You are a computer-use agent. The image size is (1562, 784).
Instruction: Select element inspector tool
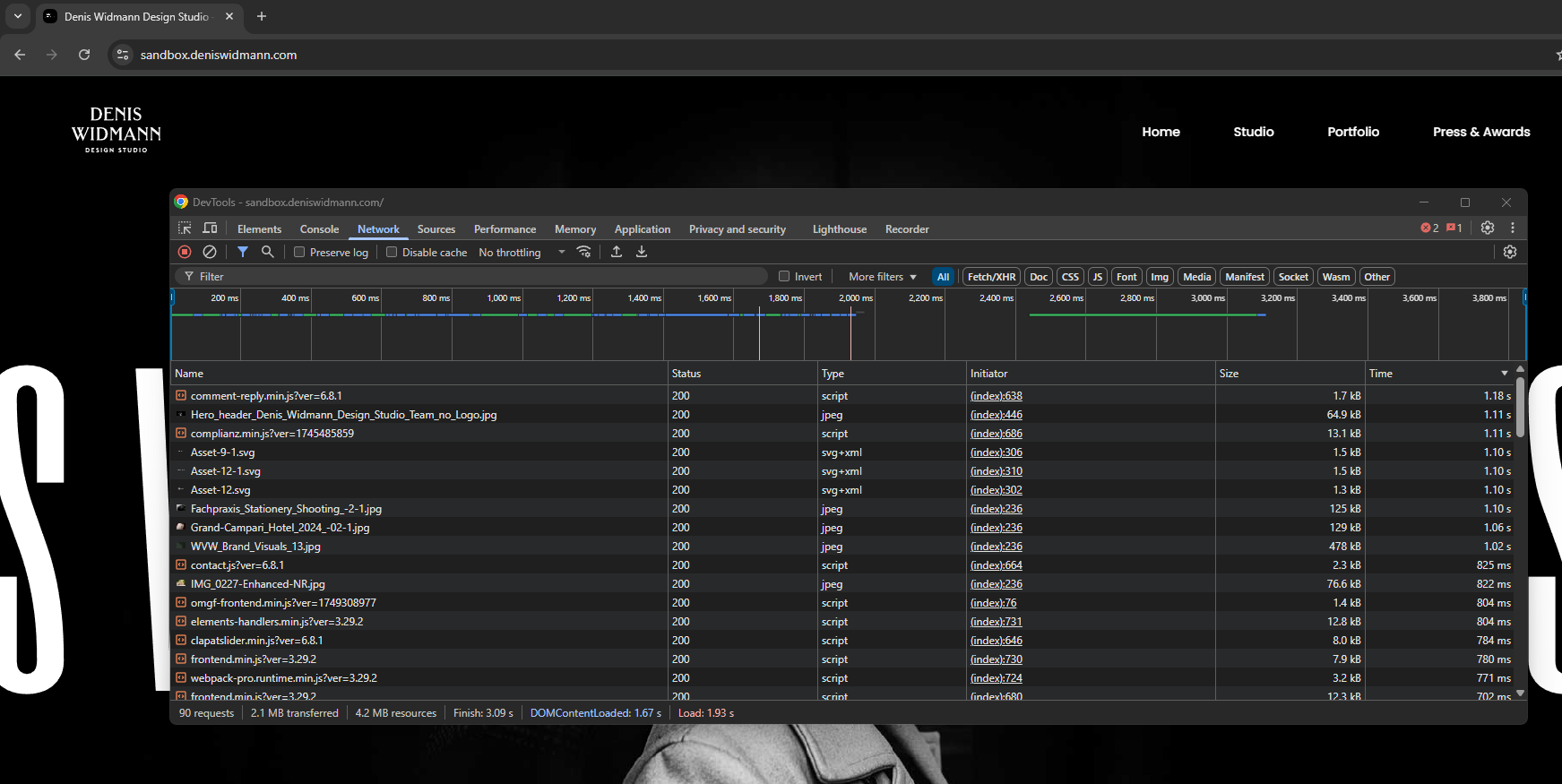(185, 228)
